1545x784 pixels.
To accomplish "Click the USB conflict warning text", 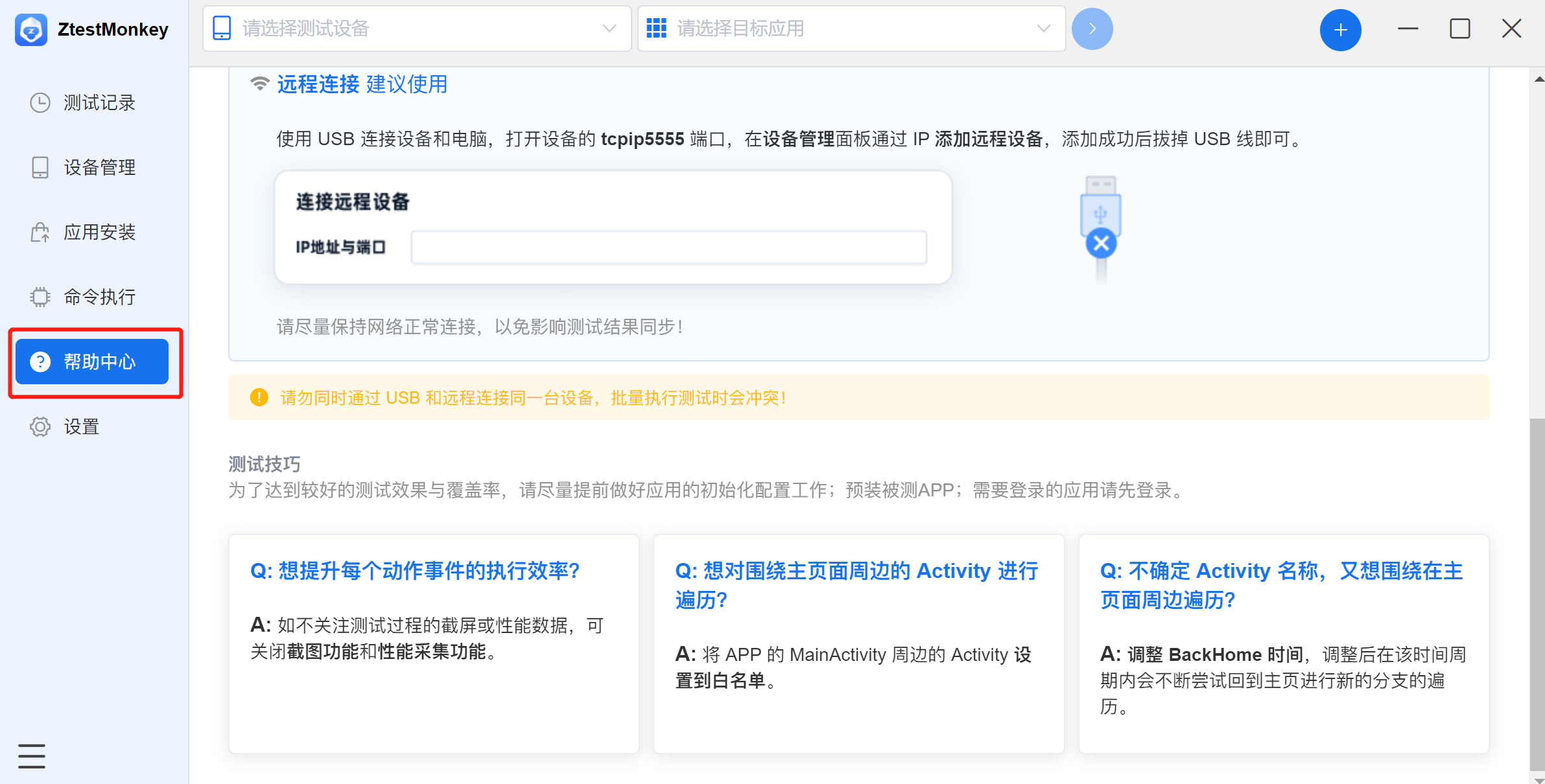I will 534,398.
